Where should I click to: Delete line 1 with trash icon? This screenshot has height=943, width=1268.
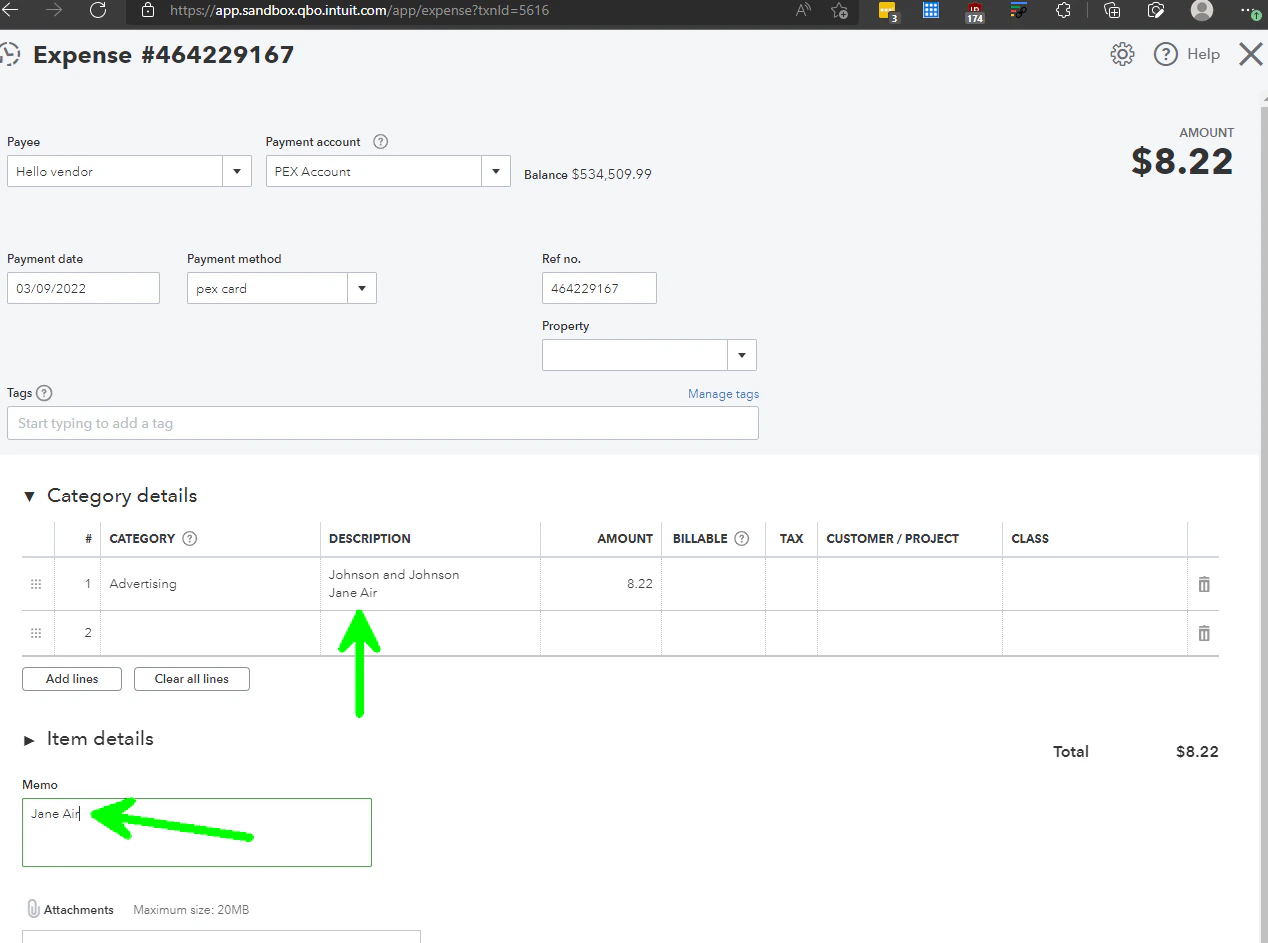pos(1204,584)
